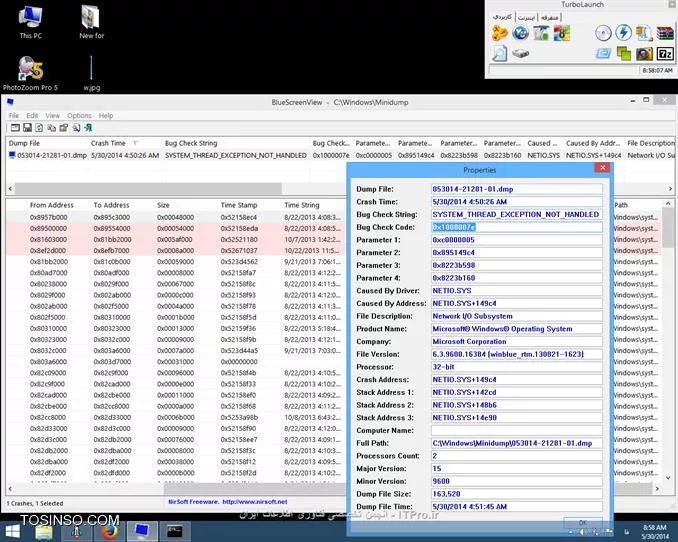Select driver row with From Address 0x8957b000
Screen dimensions: 678x542
pyautogui.click(x=177, y=217)
